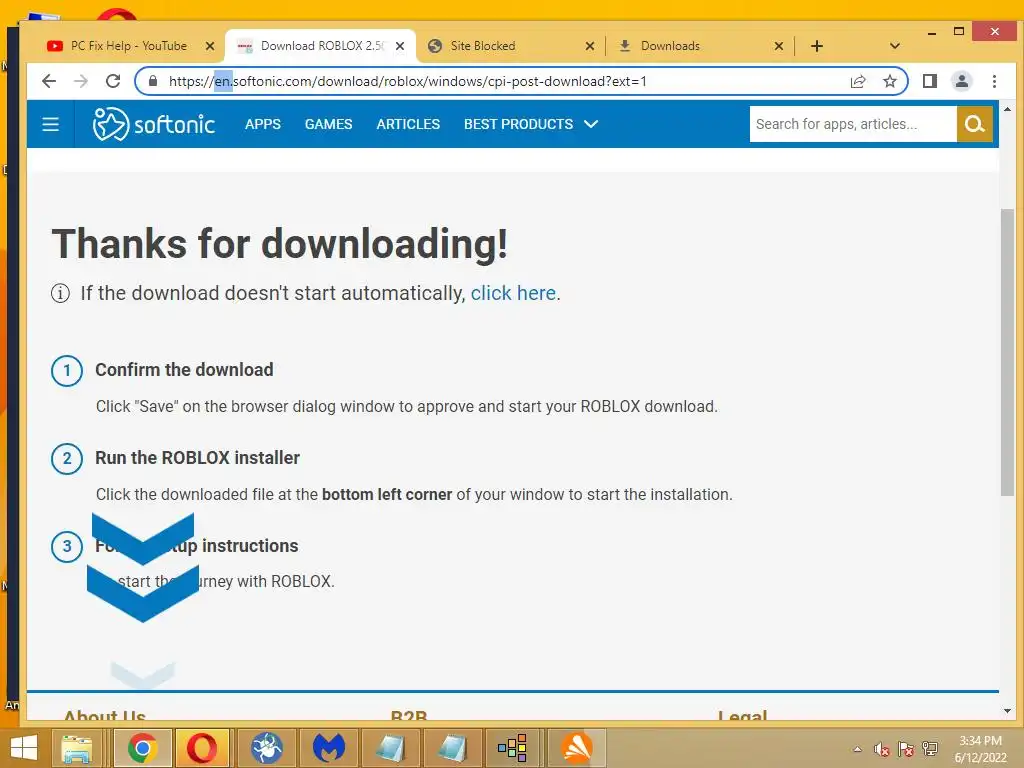Click the 'bottom left corner' bold text

(x=387, y=494)
